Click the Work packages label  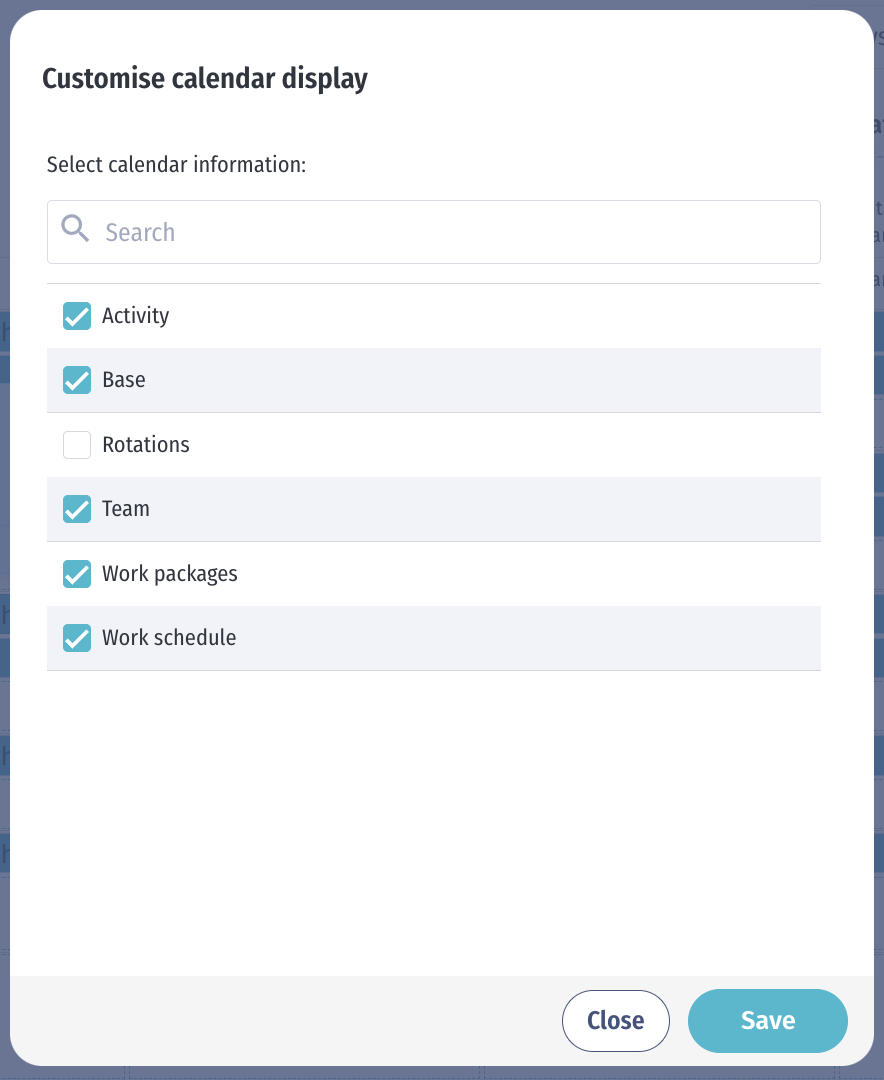click(170, 574)
